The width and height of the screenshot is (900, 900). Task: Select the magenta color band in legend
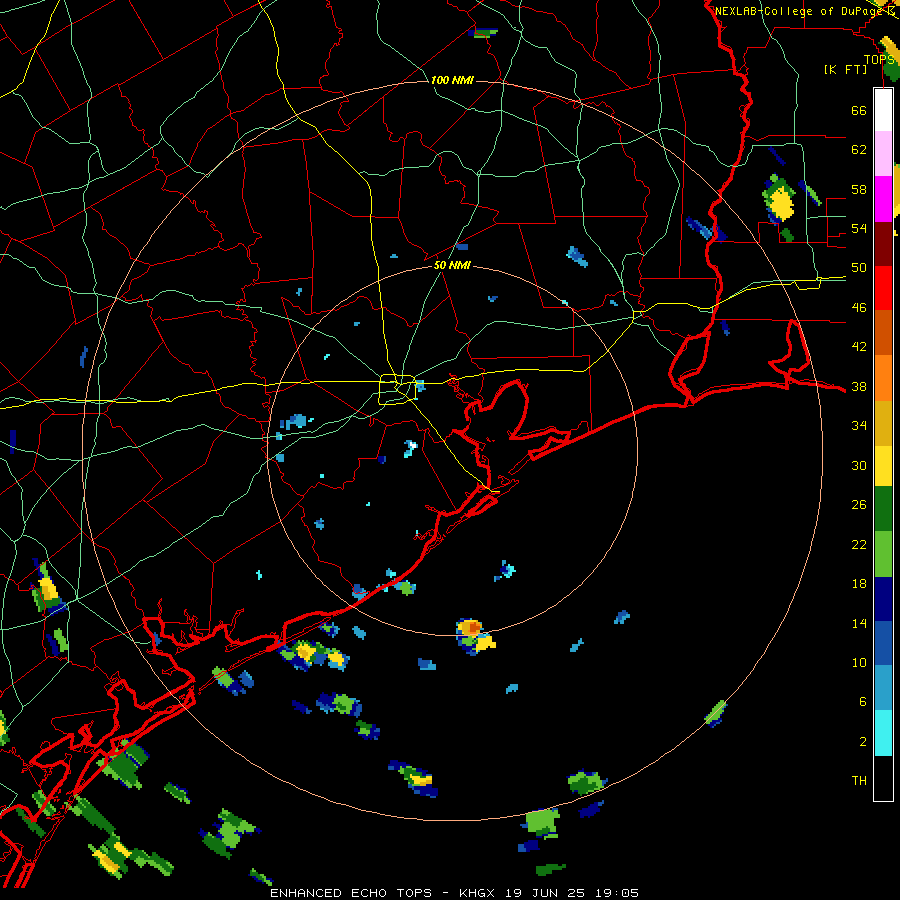[x=883, y=199]
